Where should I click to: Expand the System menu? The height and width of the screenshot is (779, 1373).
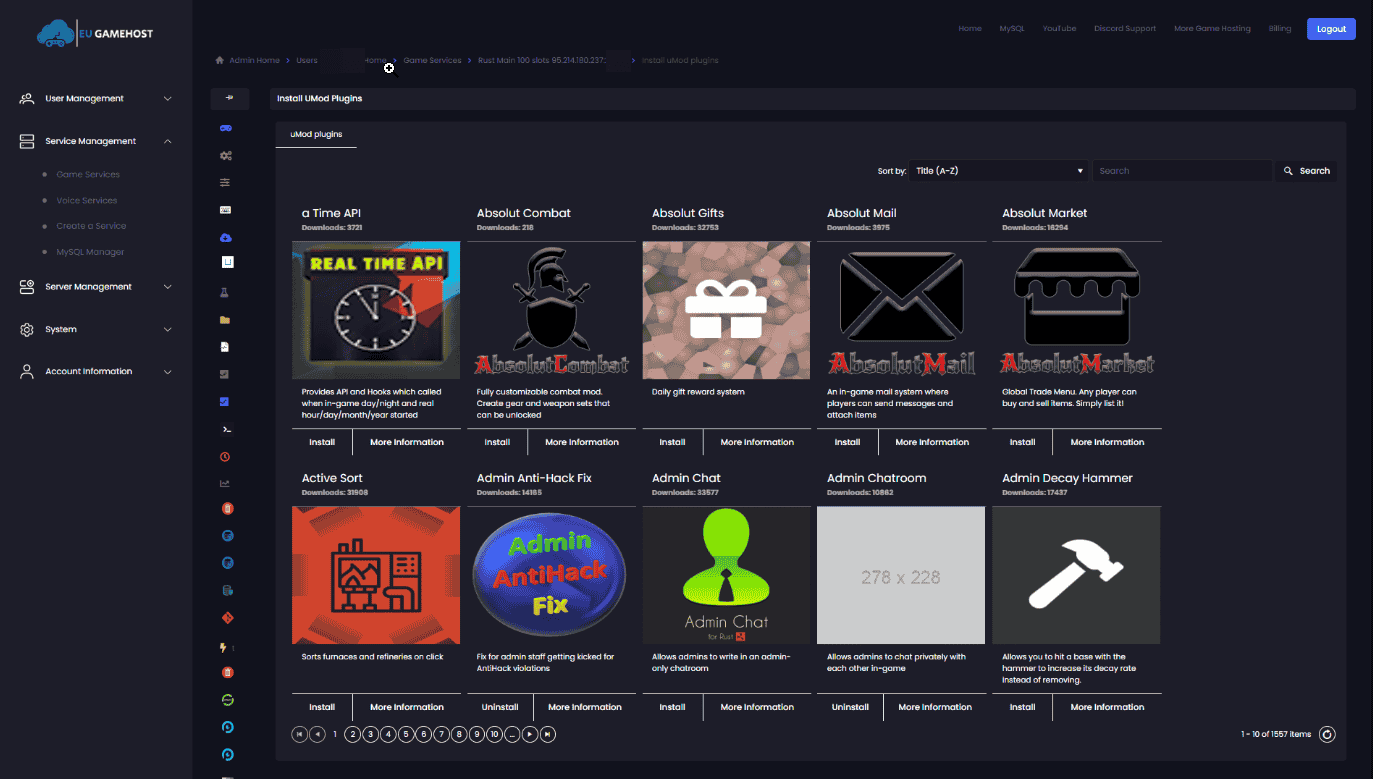pos(95,329)
